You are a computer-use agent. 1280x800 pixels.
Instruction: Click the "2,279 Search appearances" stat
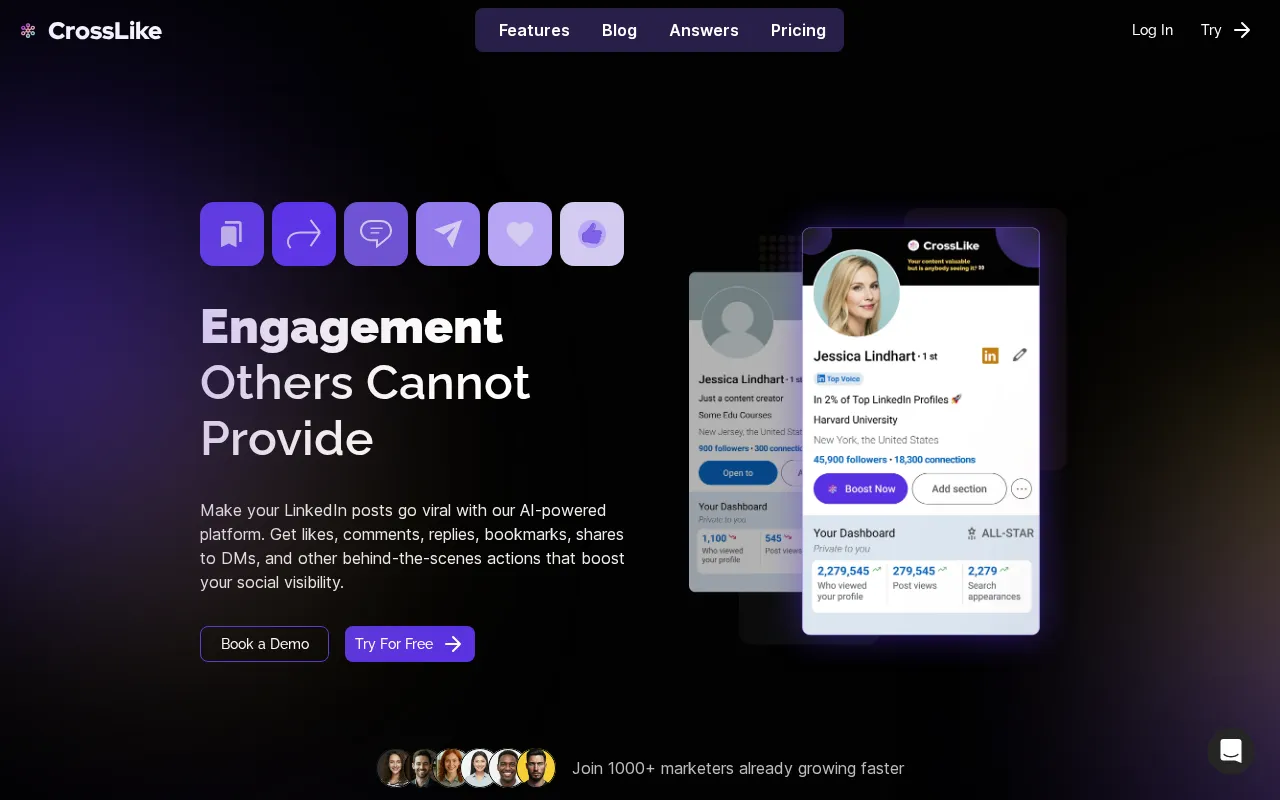click(x=995, y=584)
